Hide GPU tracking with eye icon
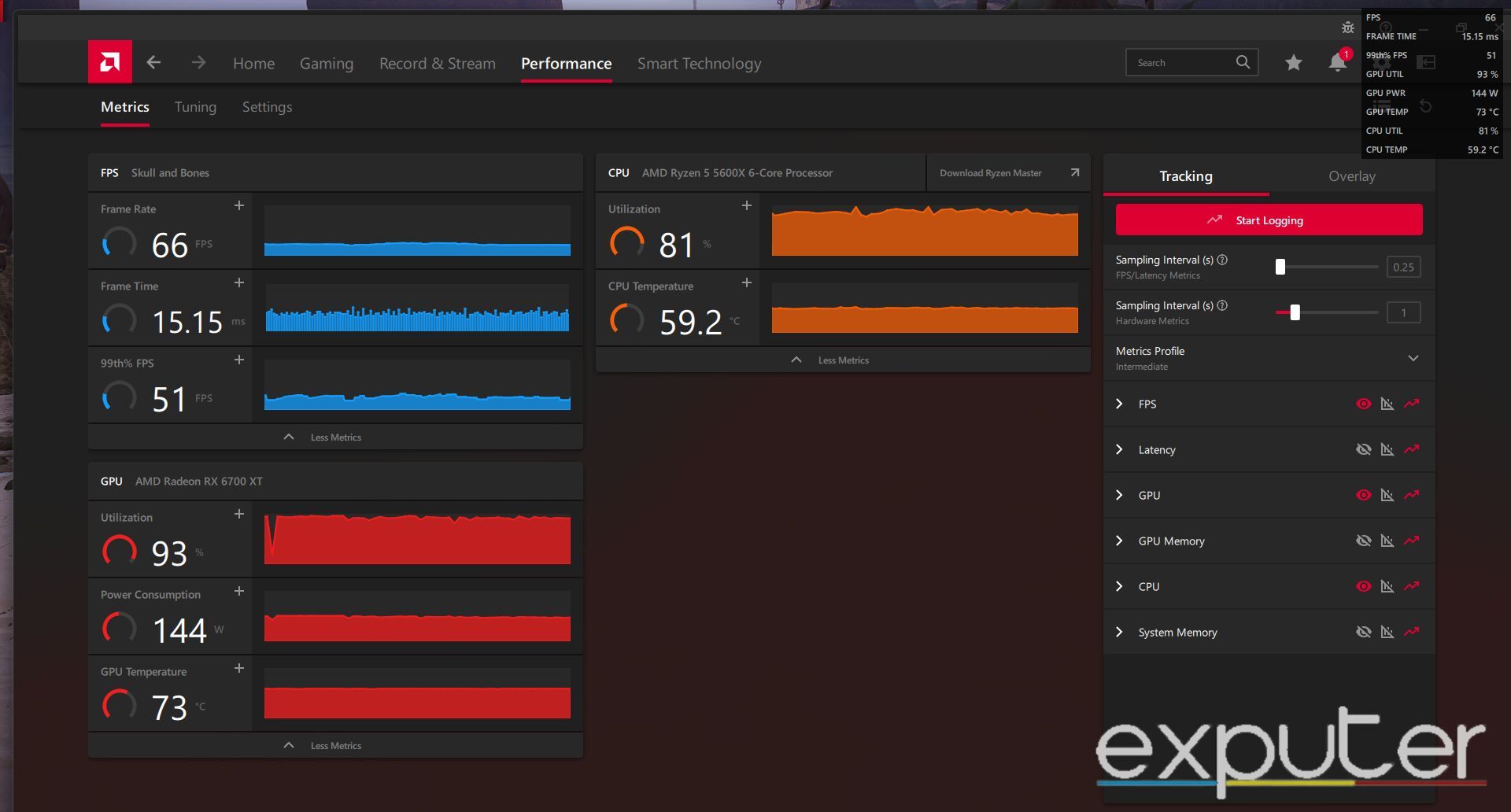Screen dimensions: 1511x812 click(1364, 495)
